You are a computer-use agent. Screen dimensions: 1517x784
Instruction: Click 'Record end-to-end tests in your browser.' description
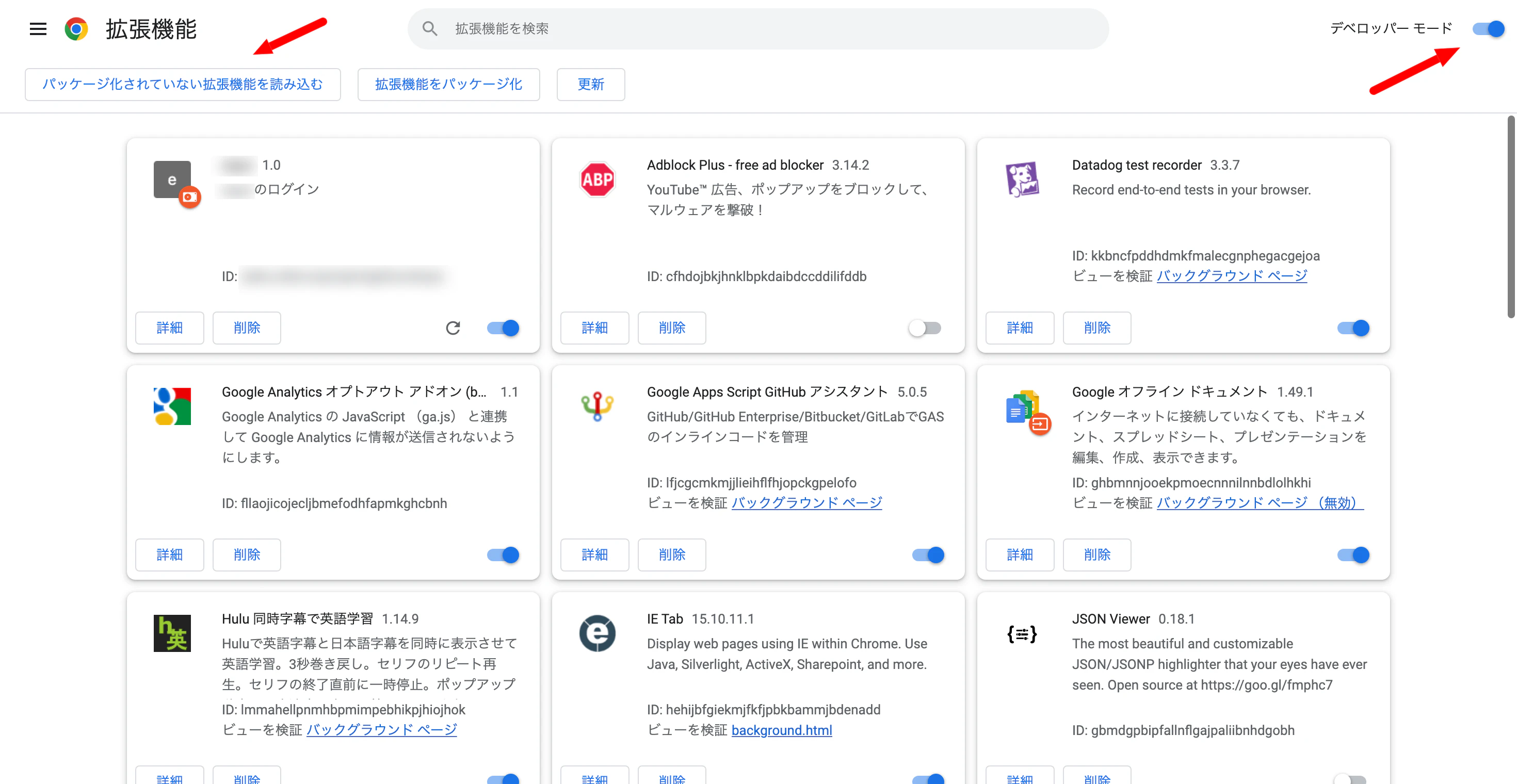pos(1191,190)
